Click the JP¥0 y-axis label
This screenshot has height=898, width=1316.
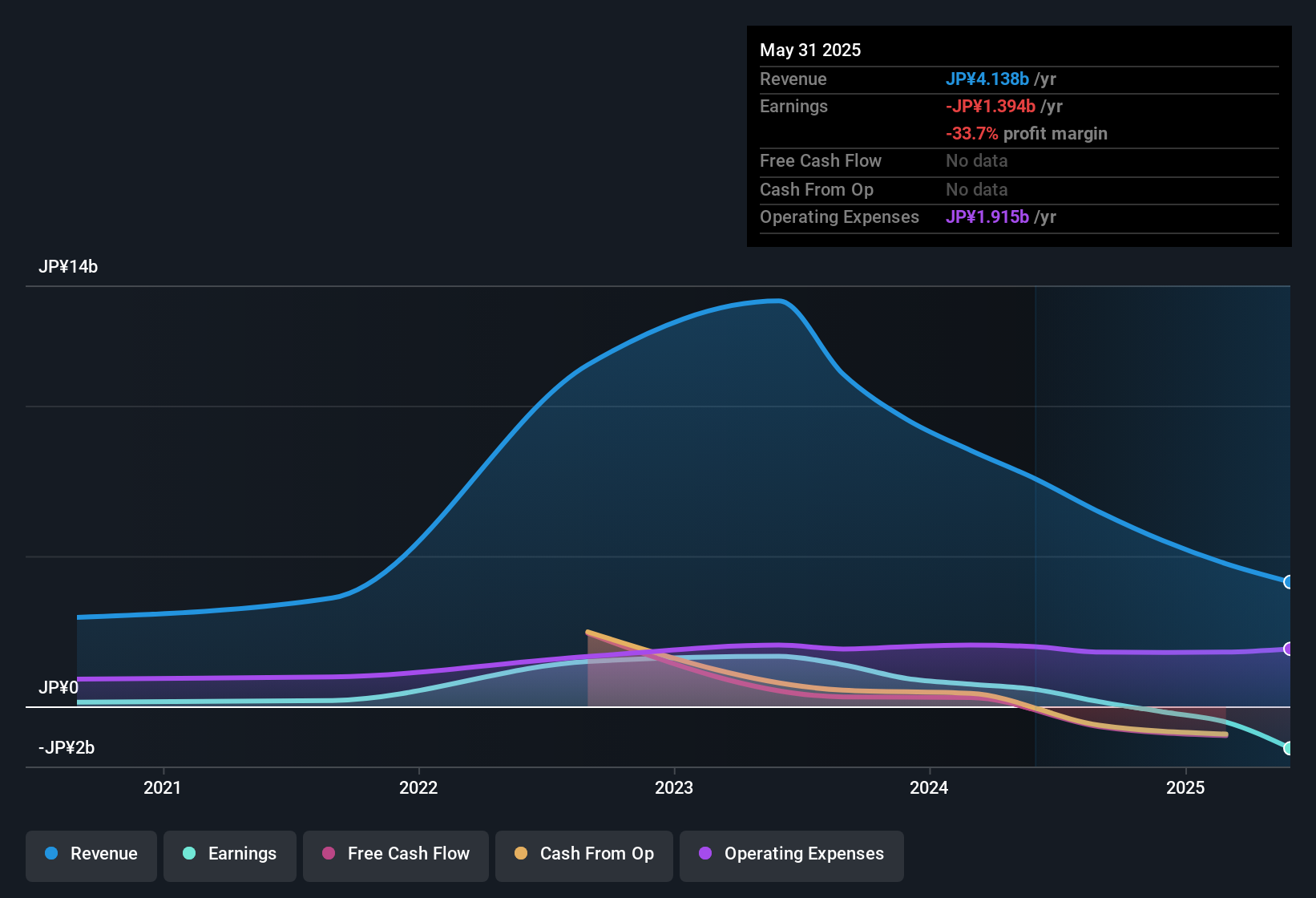59,687
